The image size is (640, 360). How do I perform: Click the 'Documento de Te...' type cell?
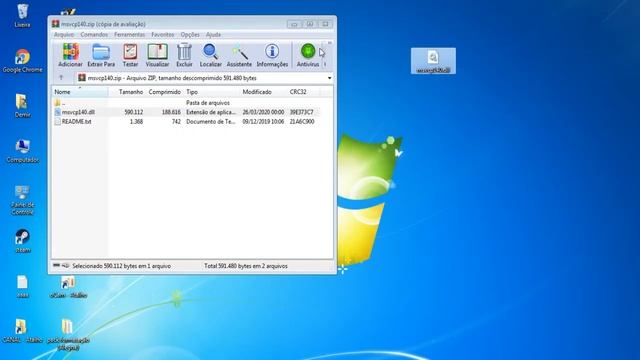[211, 122]
